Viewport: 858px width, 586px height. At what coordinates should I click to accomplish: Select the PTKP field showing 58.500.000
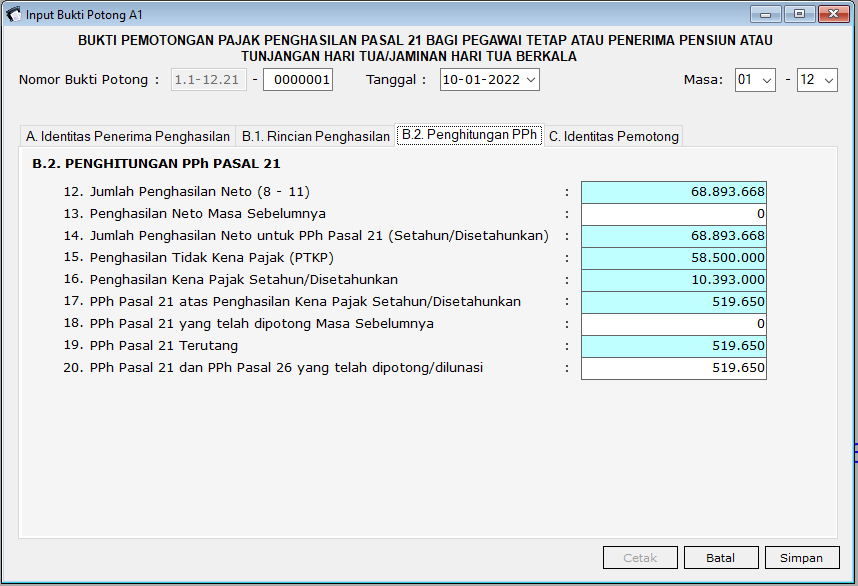pyautogui.click(x=673, y=257)
